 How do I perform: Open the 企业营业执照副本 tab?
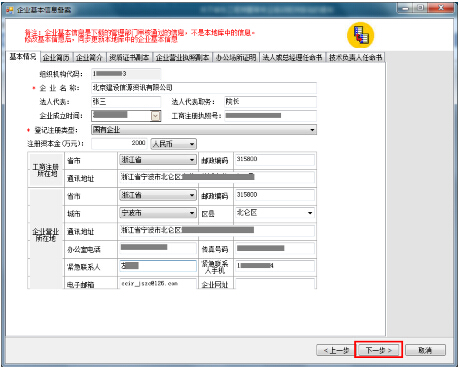coord(182,57)
